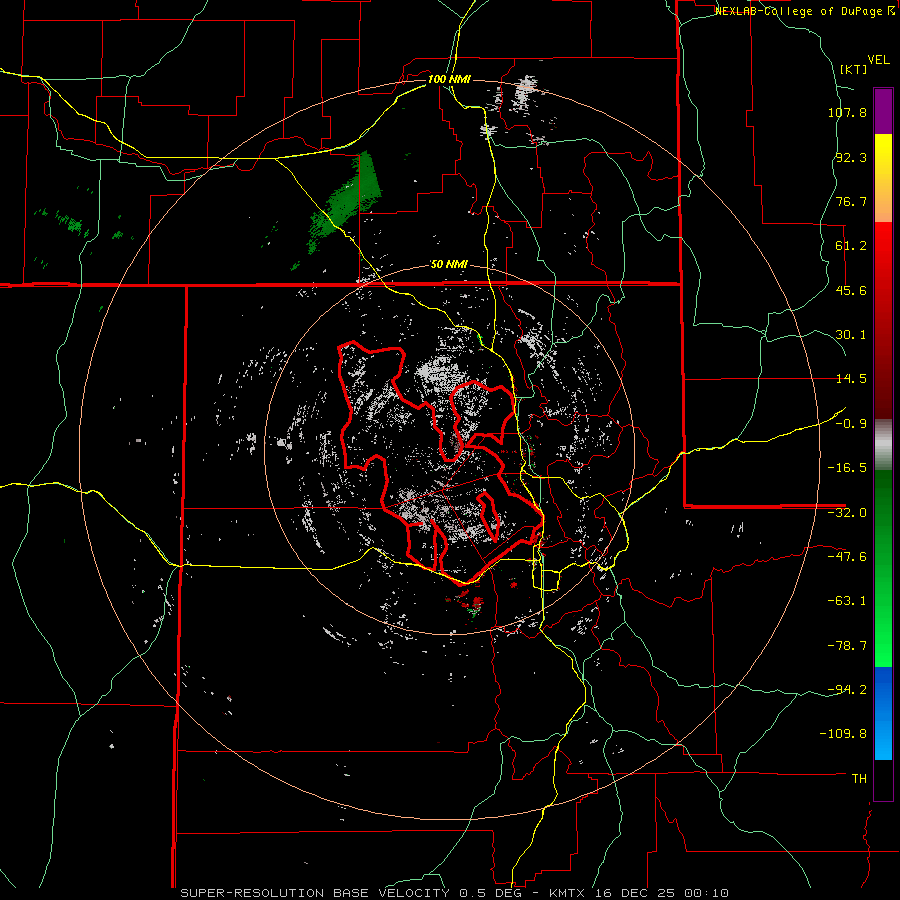Click the red segment of the color bar
Image resolution: width=900 pixels, height=900 pixels.
click(883, 320)
